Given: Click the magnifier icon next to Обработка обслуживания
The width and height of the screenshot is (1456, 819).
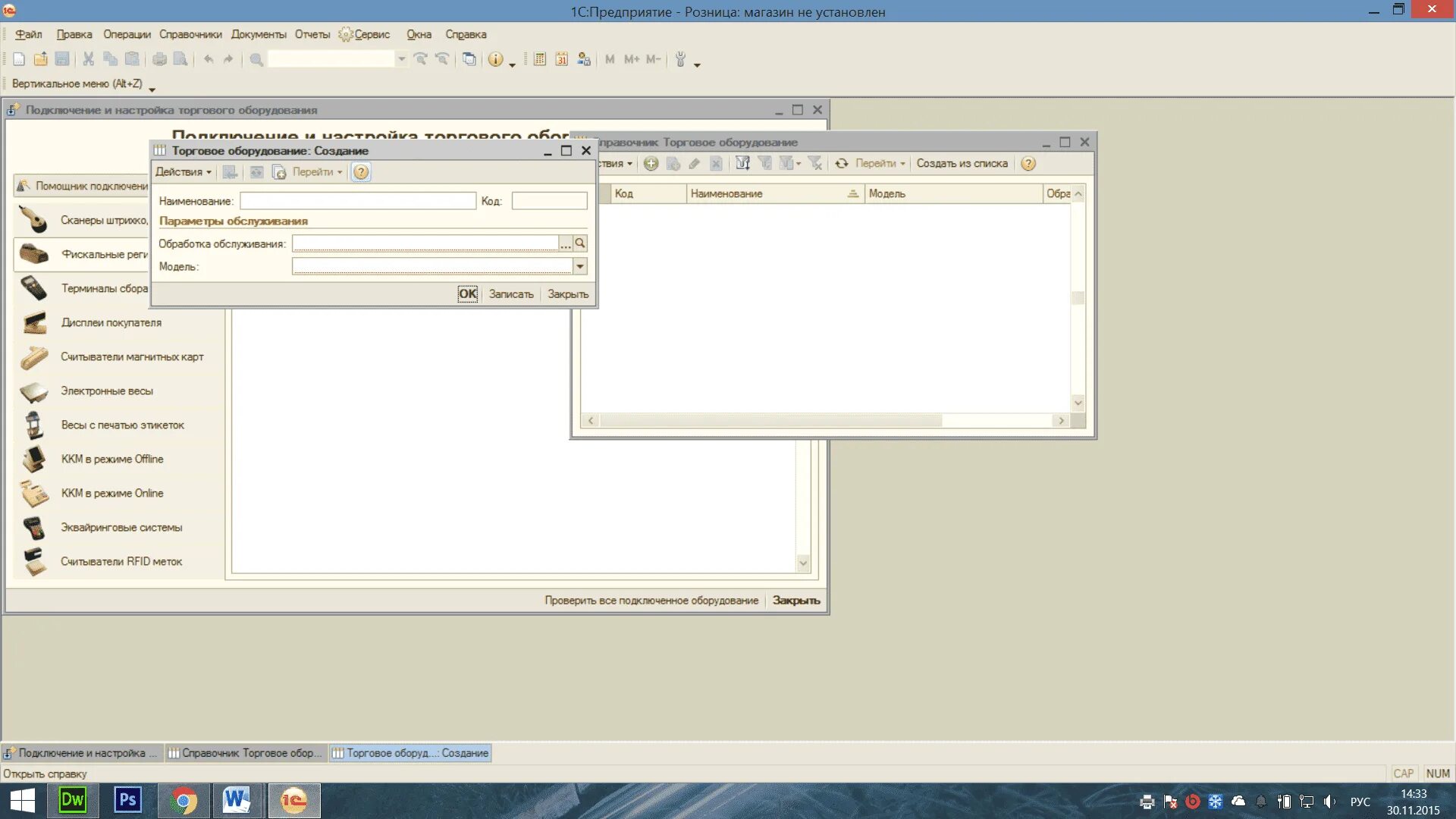Looking at the screenshot, I should 580,243.
